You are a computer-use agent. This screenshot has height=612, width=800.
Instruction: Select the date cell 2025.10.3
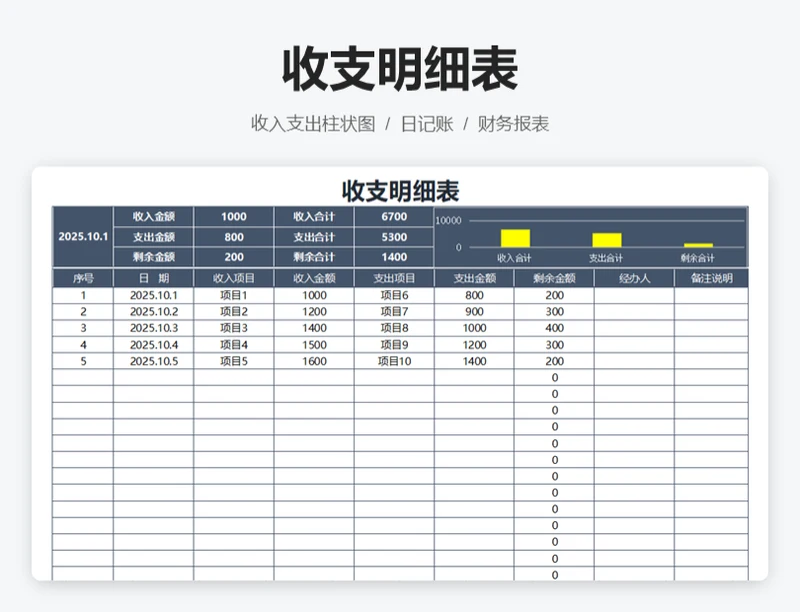pos(154,328)
